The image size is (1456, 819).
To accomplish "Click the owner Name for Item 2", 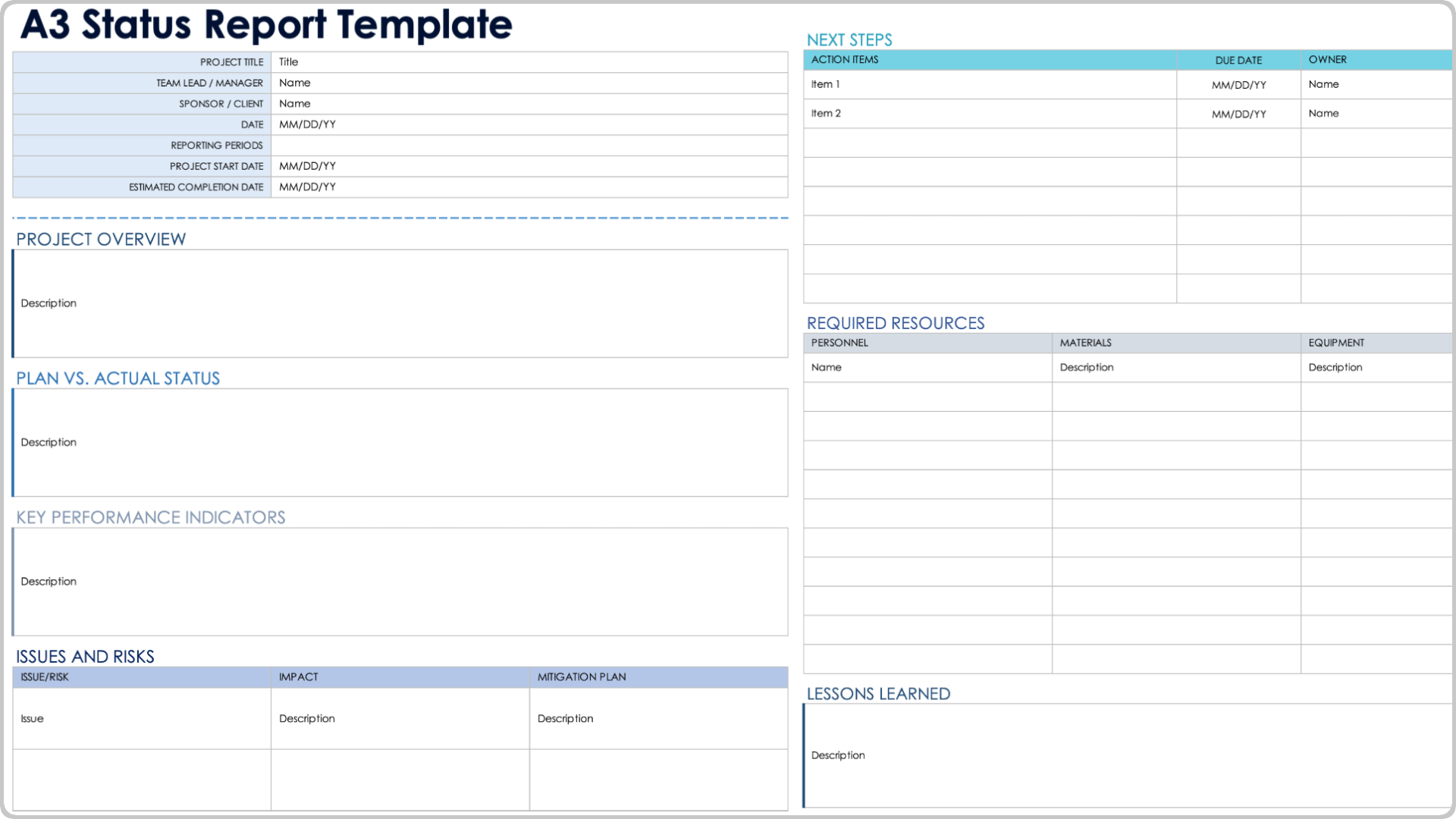I will tap(1377, 114).
